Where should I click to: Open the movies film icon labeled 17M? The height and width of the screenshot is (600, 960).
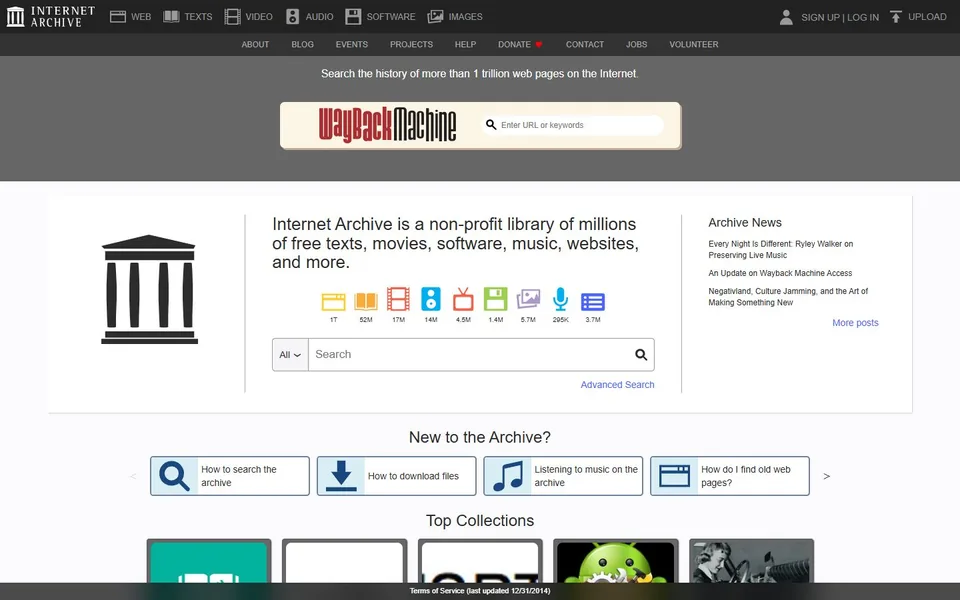(x=399, y=299)
